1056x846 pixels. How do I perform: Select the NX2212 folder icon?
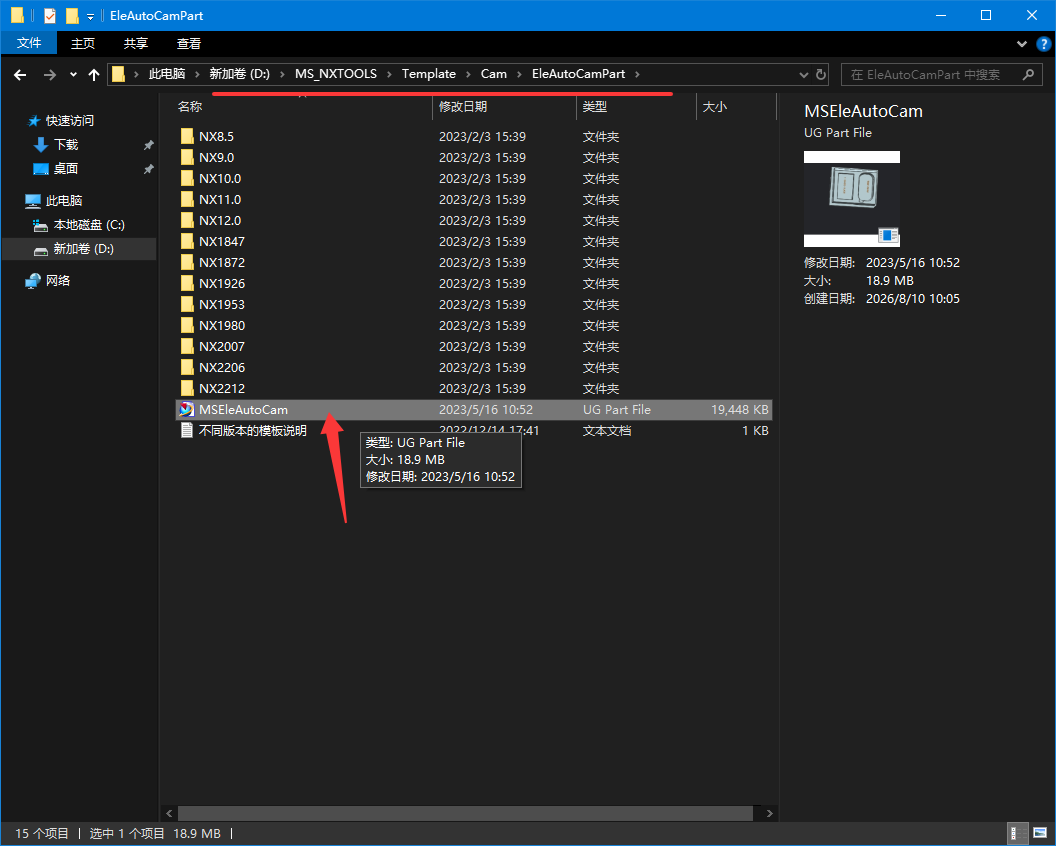click(x=187, y=389)
